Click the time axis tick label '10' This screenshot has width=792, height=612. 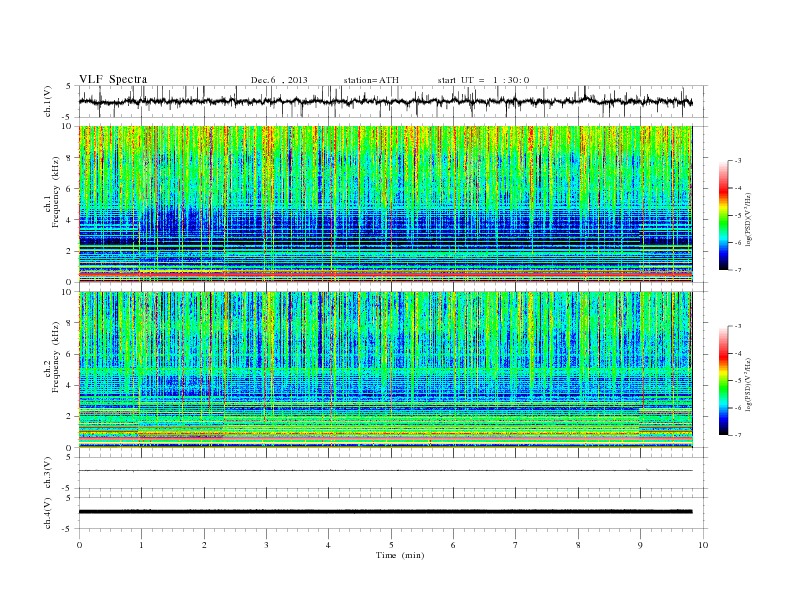click(703, 545)
